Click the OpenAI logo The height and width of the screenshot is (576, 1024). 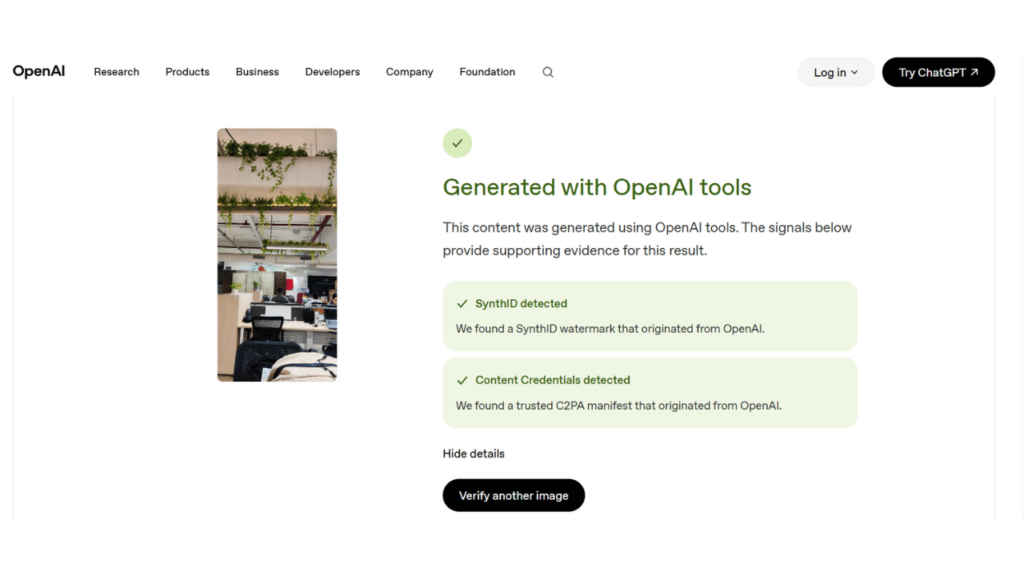39,71
